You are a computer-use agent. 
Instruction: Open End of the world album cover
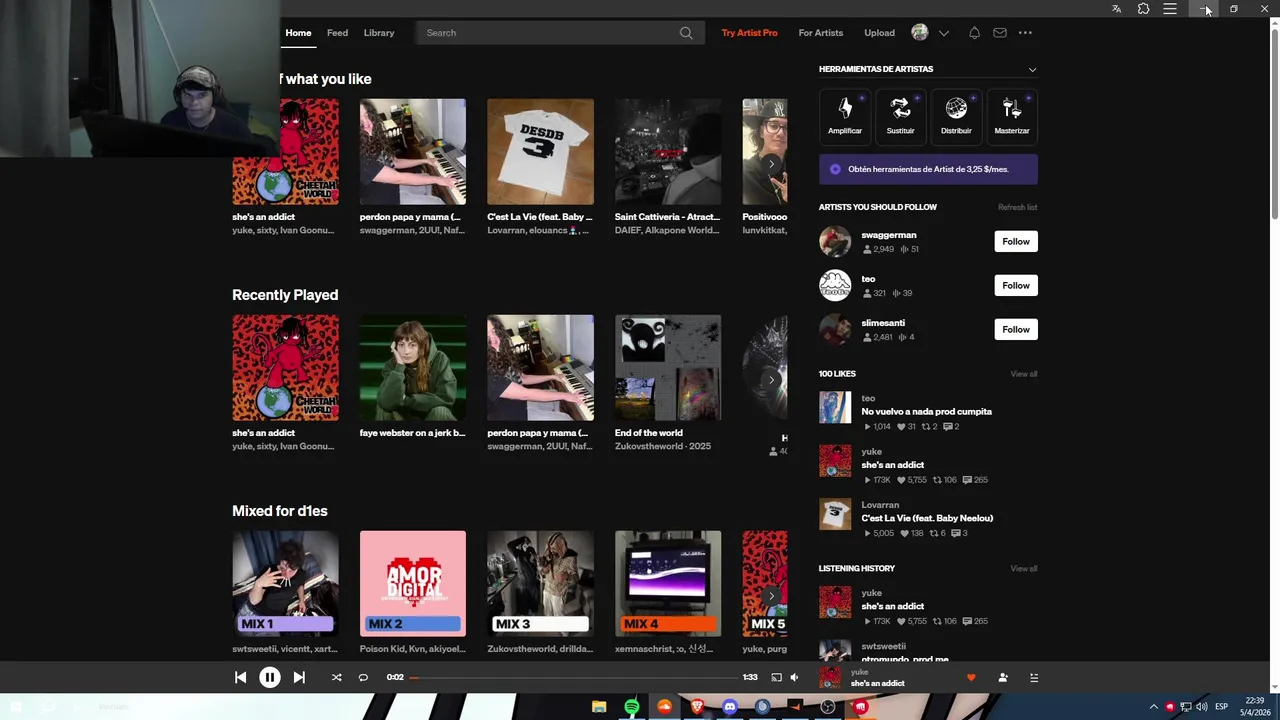[x=667, y=368]
